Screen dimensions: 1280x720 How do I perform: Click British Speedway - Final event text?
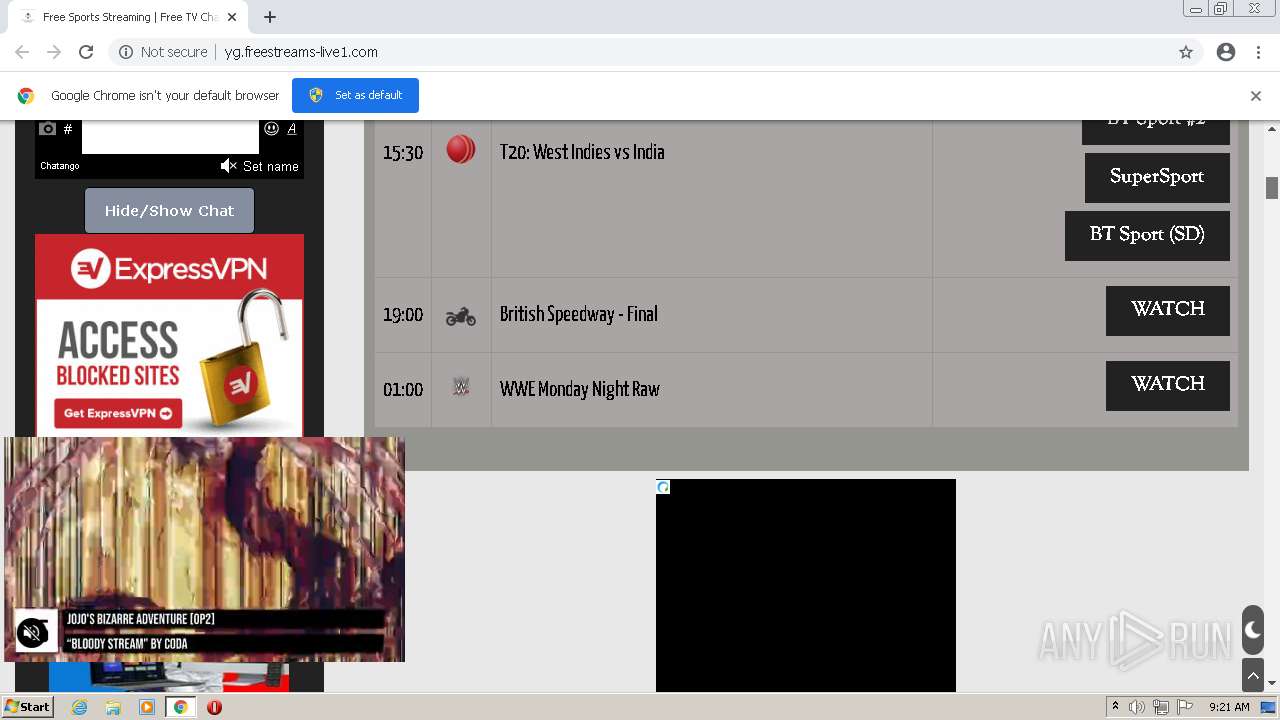tap(579, 314)
